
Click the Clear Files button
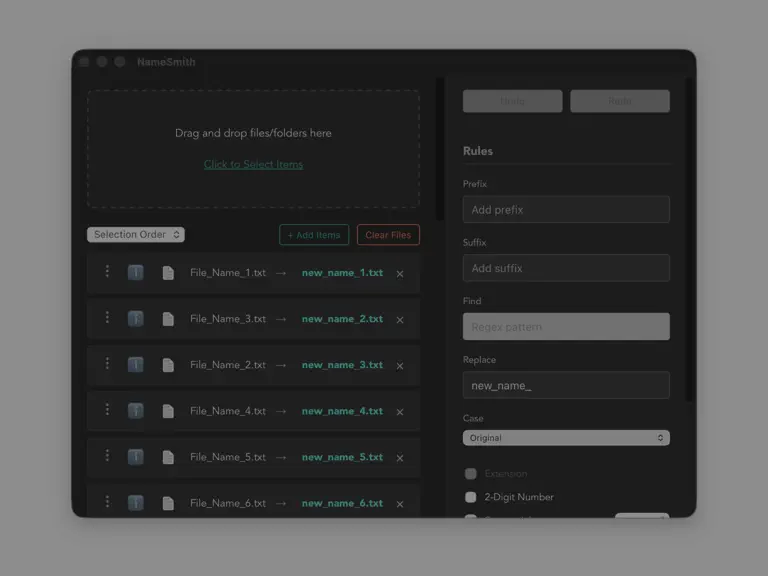tap(388, 235)
